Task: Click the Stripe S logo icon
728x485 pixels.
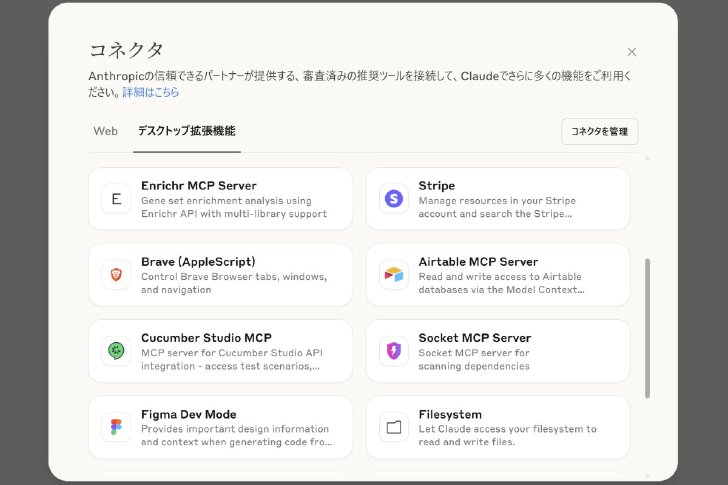Action: [394, 199]
